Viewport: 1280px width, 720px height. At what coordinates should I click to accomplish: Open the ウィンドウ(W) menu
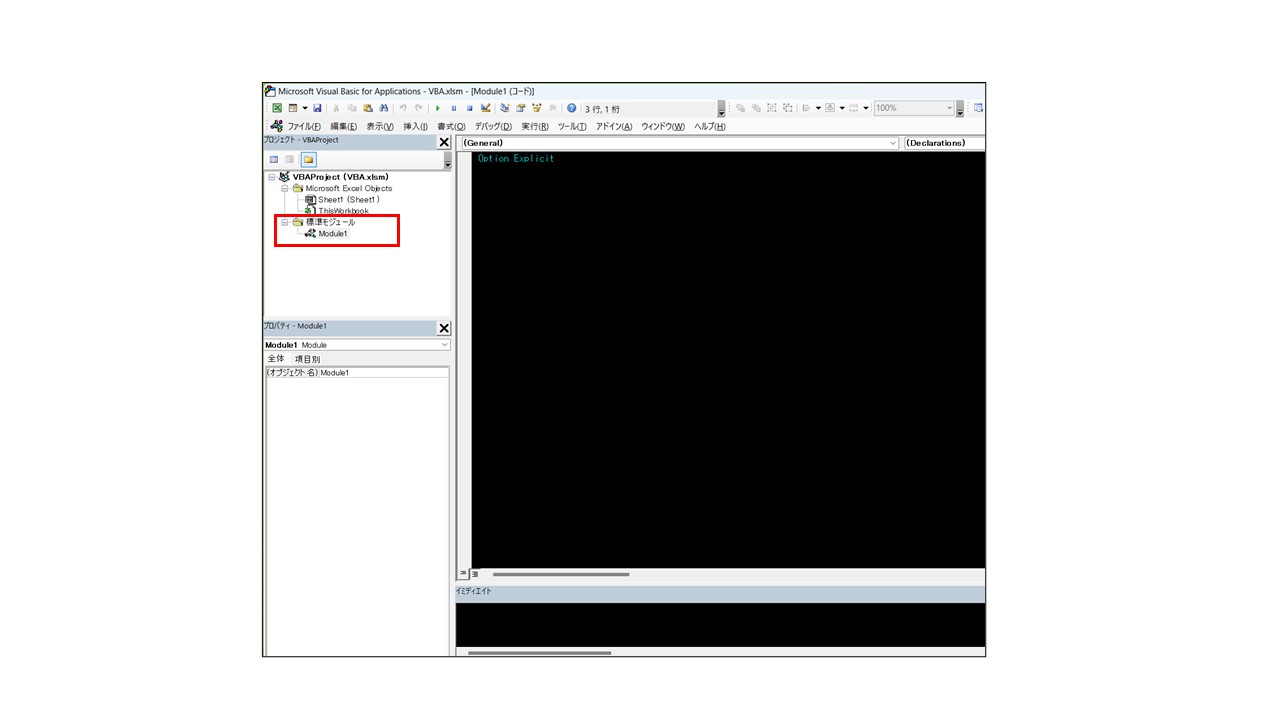(x=663, y=126)
